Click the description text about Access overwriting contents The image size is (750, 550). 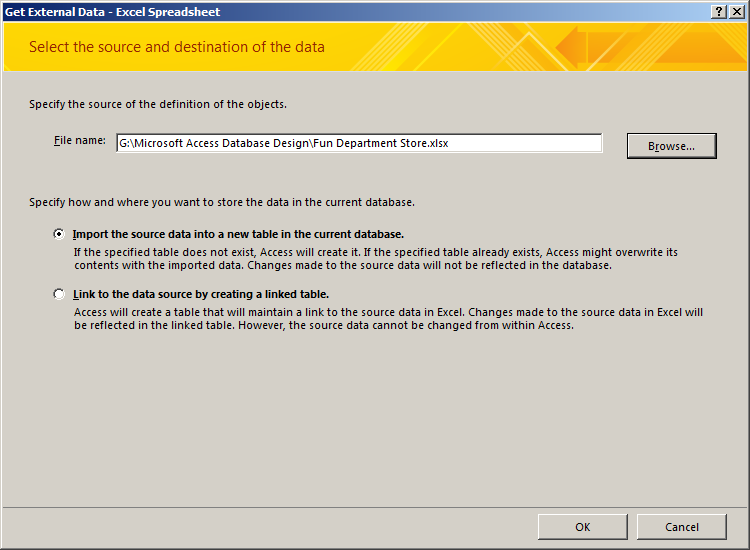[x=375, y=259]
